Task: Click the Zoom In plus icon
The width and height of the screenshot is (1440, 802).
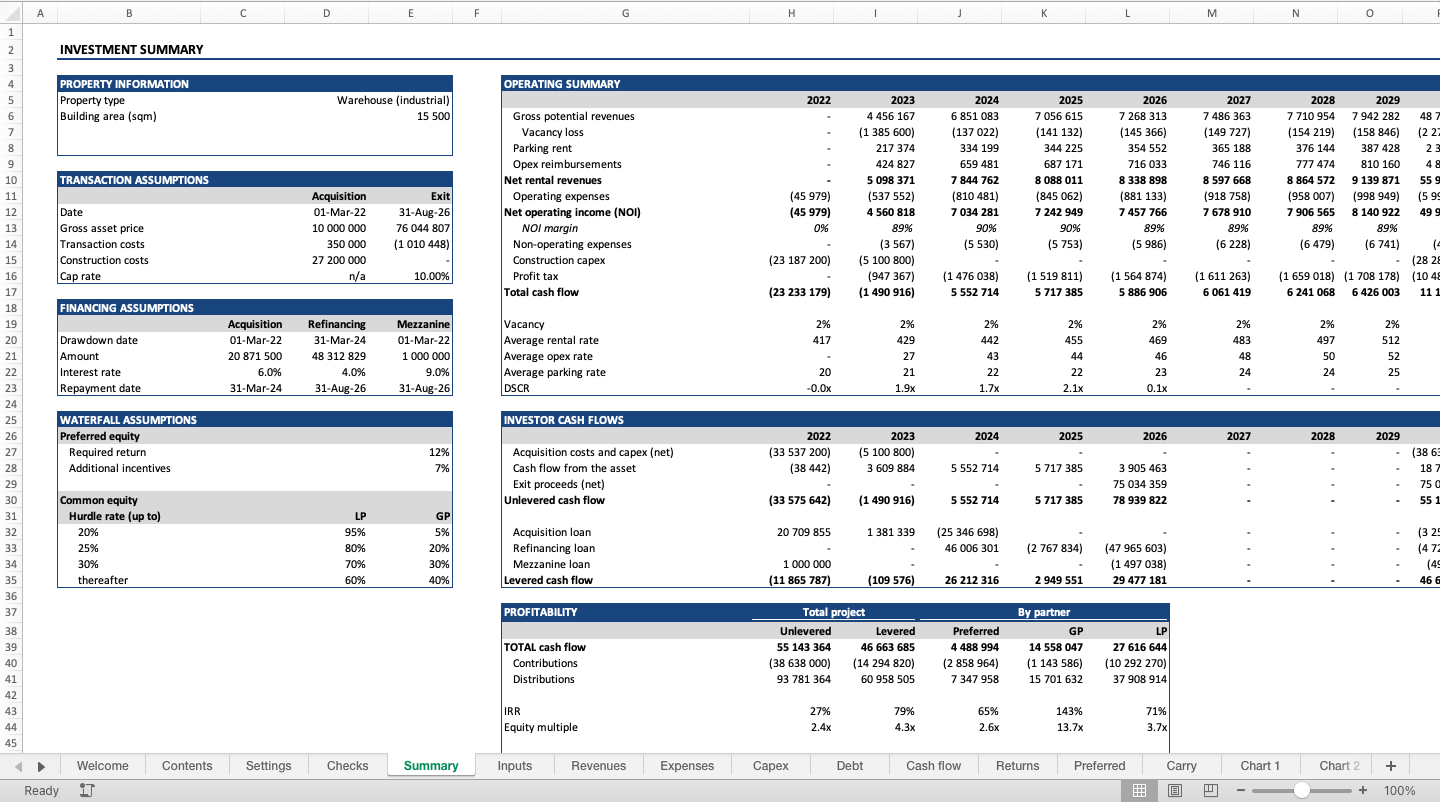Action: (x=1362, y=790)
